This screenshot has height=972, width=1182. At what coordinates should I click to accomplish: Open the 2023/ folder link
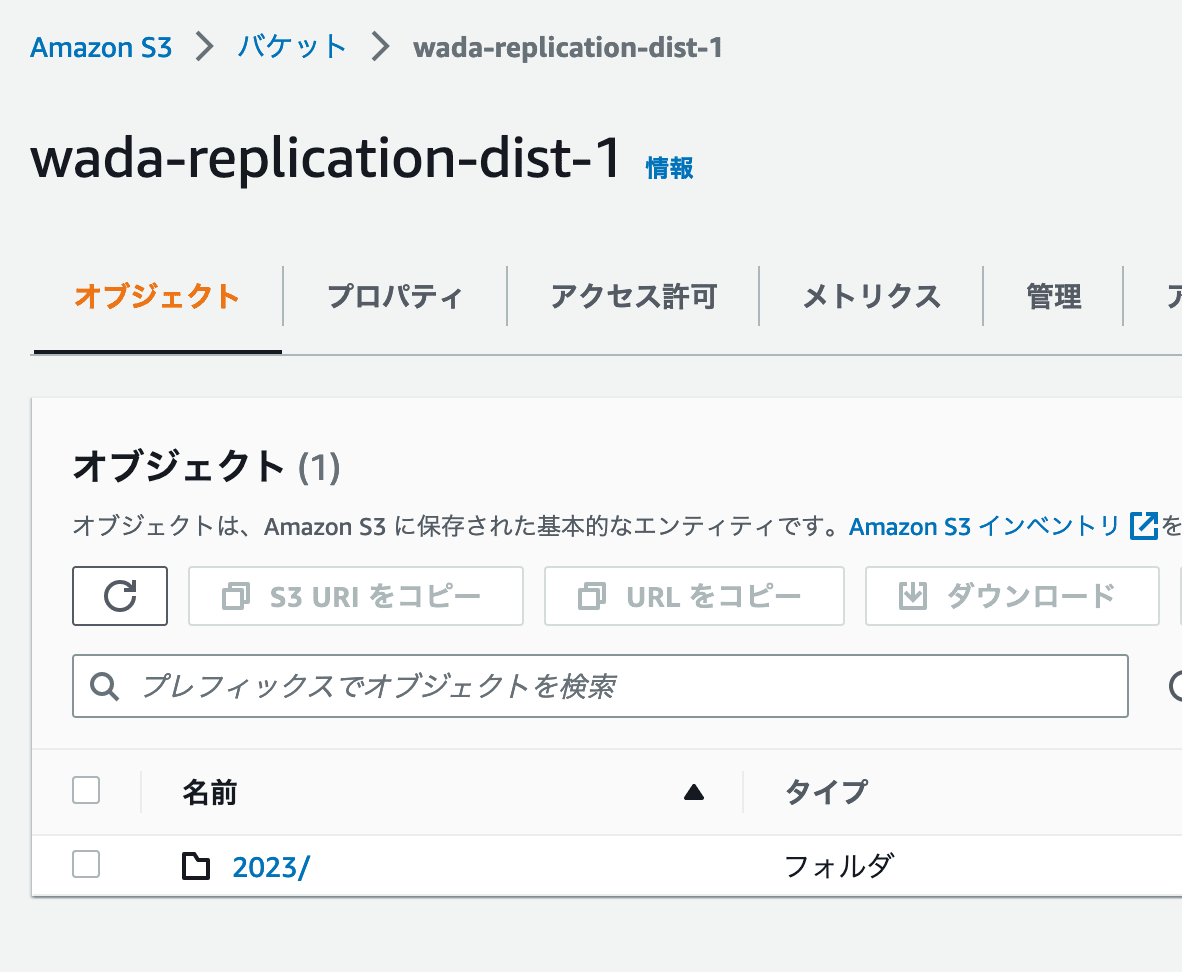tap(271, 867)
